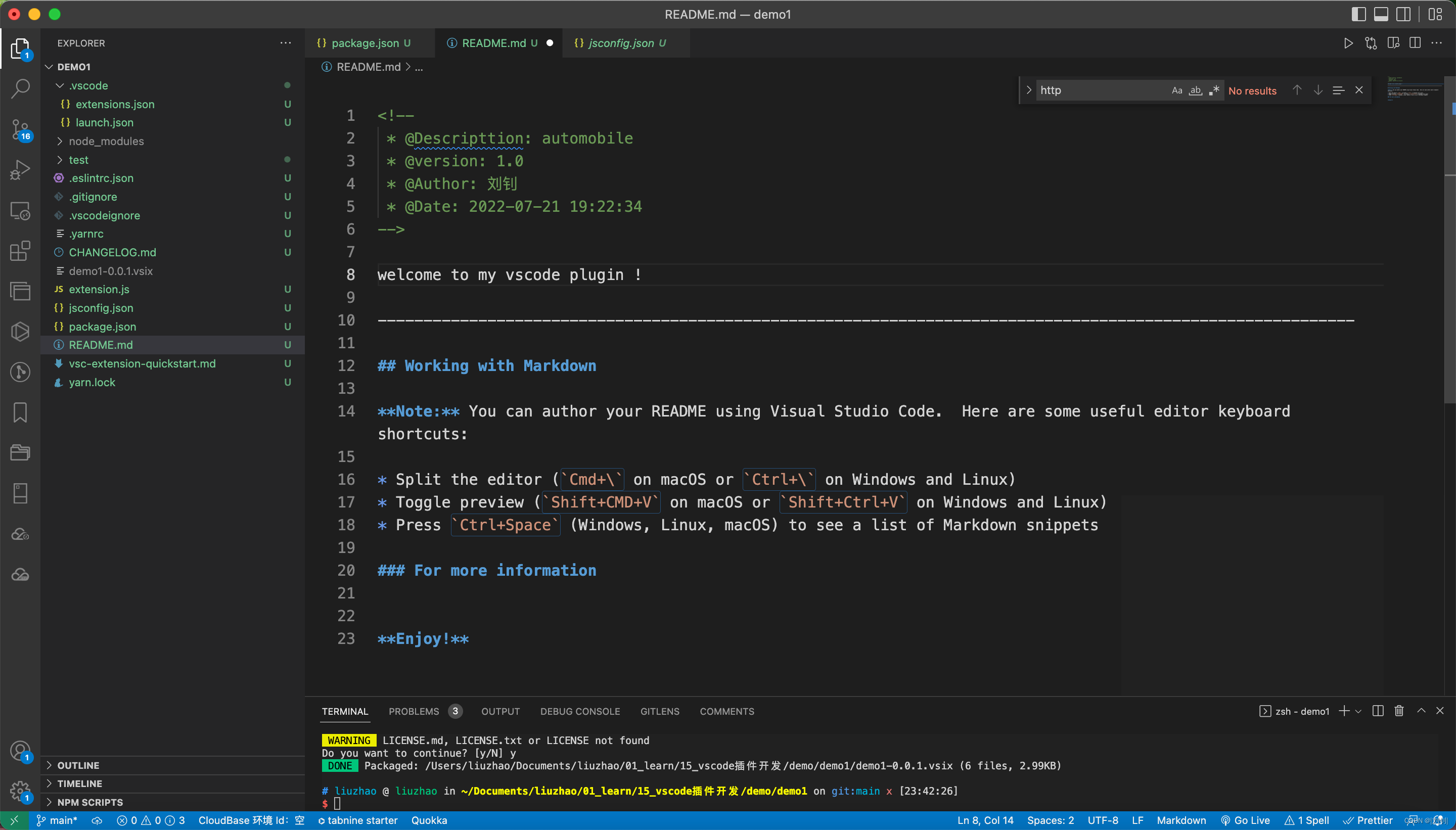Open the Search view in activity bar
The width and height of the screenshot is (1456, 830).
[21, 88]
